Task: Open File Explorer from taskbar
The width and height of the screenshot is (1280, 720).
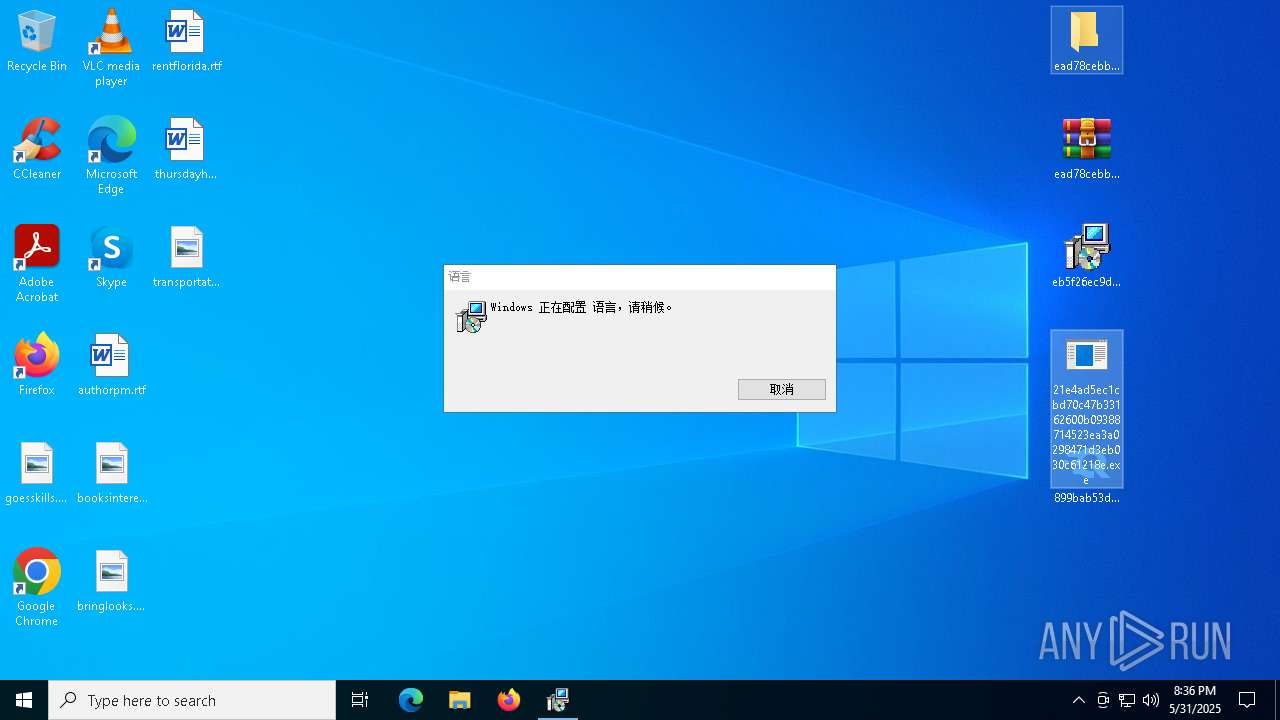Action: coord(460,700)
